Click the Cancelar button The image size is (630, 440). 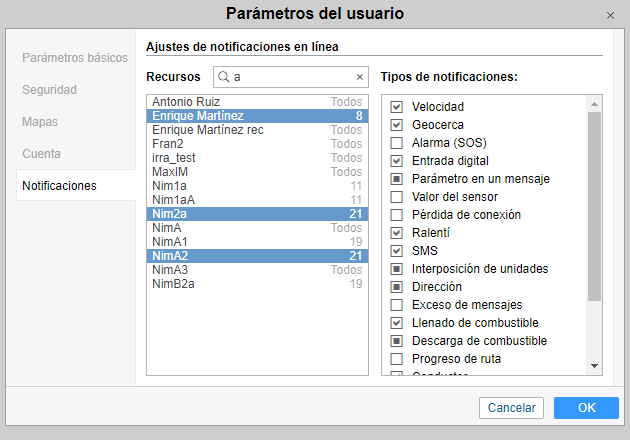(511, 407)
